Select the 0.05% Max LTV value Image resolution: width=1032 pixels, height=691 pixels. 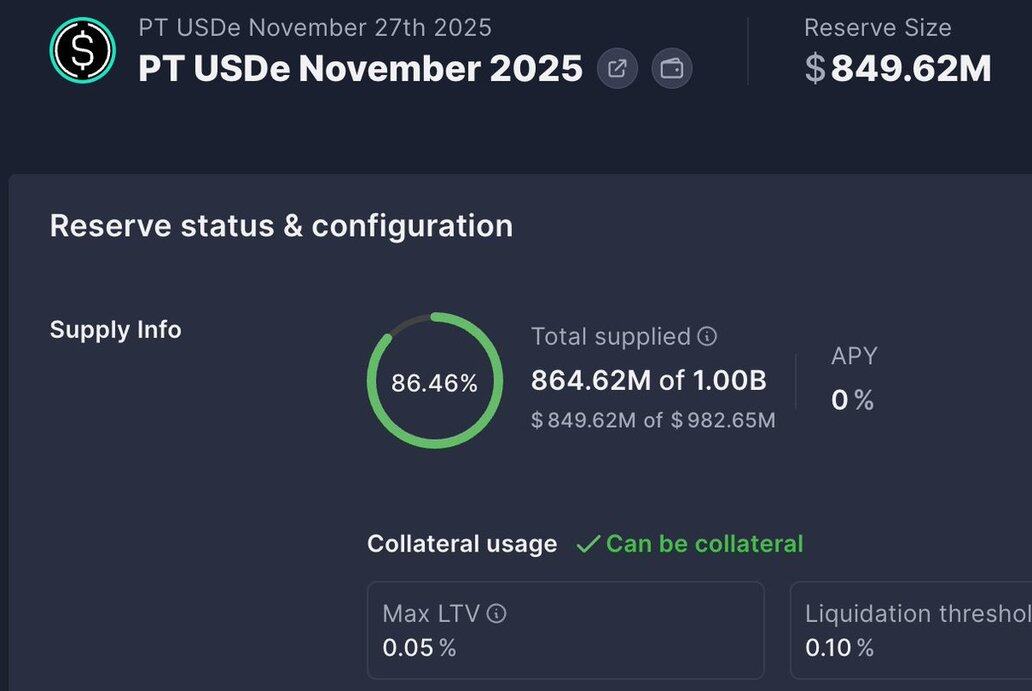[x=419, y=648]
